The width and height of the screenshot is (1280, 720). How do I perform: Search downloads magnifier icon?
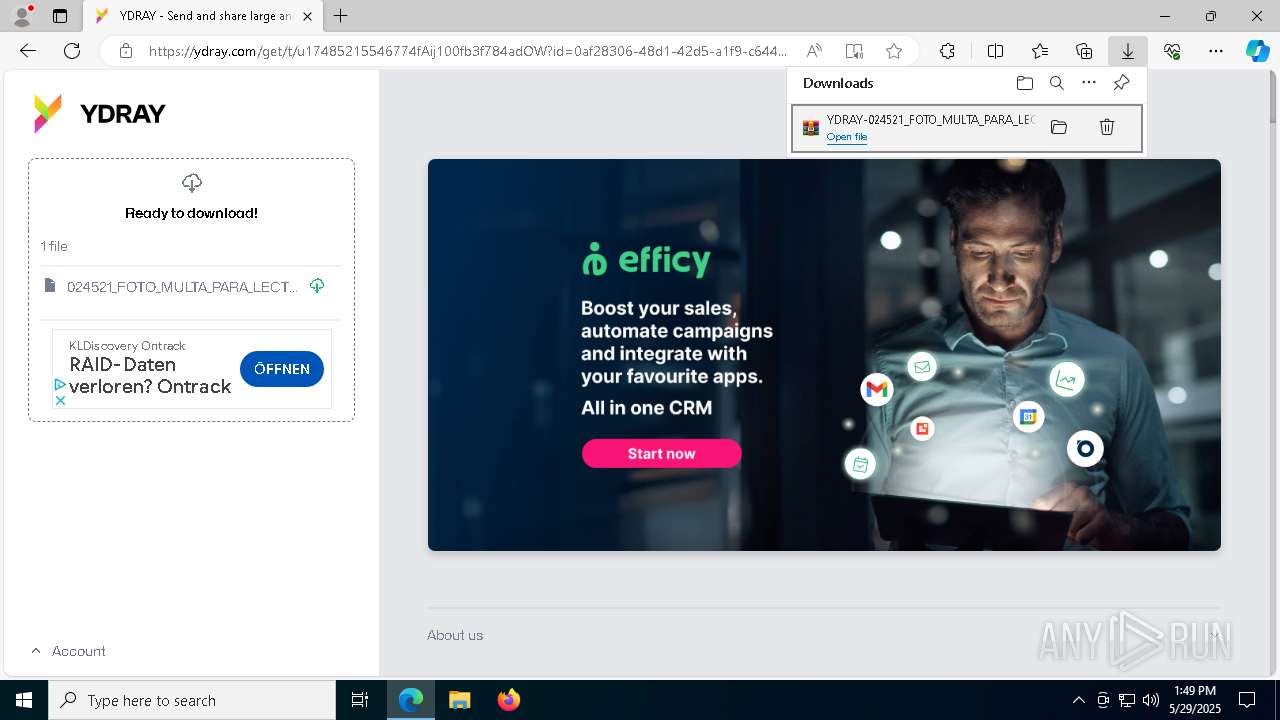(1057, 83)
